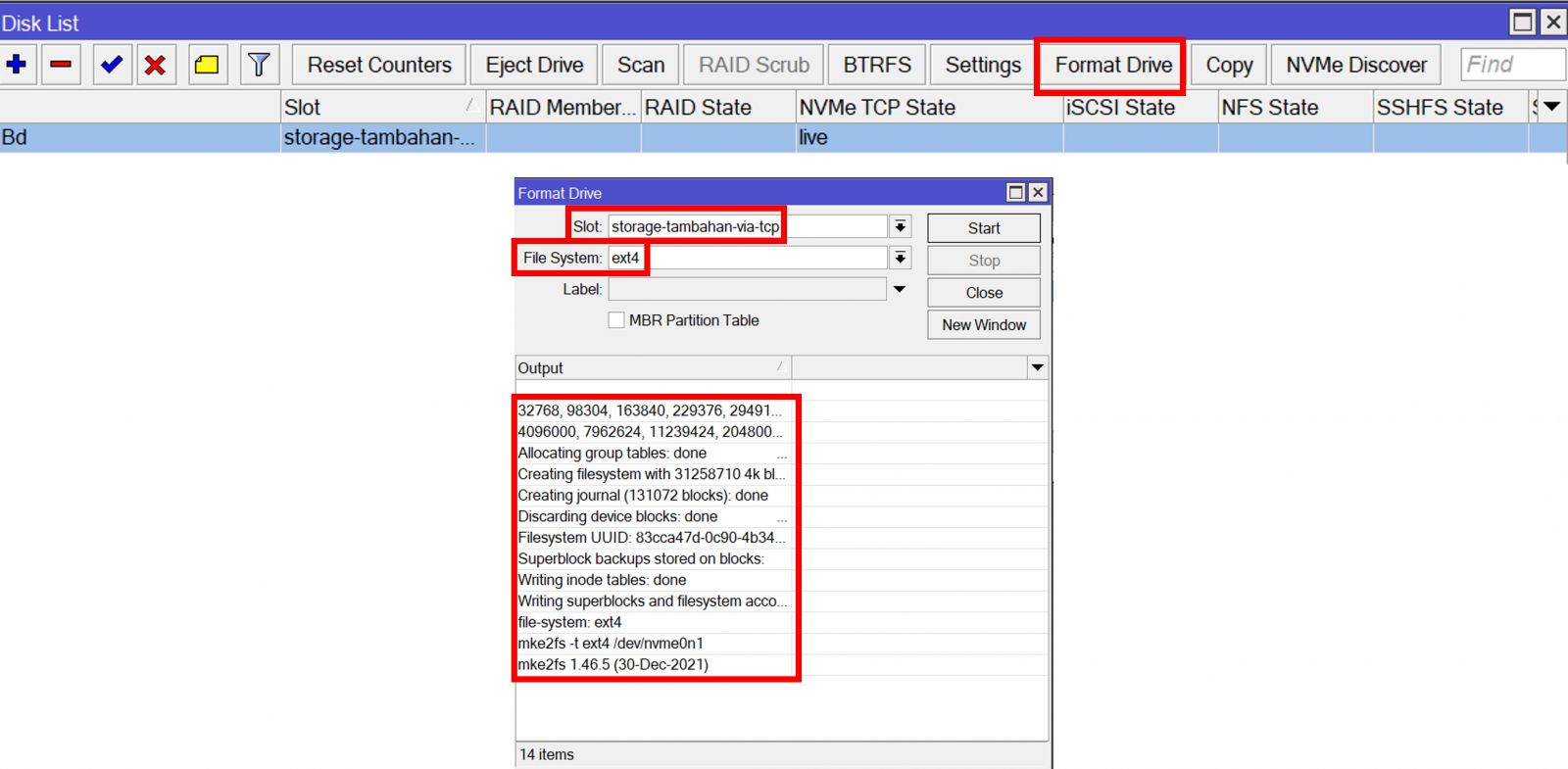Screen dimensions: 1568x769
Task: Enable the MBR Partition Table checkbox
Action: [616, 320]
